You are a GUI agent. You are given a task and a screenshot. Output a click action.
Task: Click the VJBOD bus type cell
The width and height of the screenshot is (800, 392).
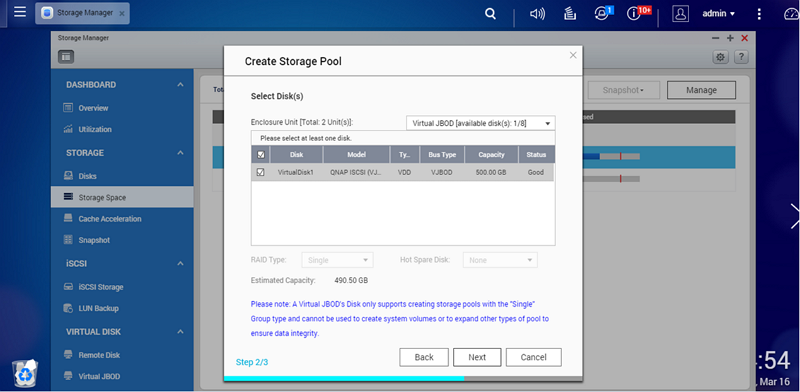tap(442, 173)
